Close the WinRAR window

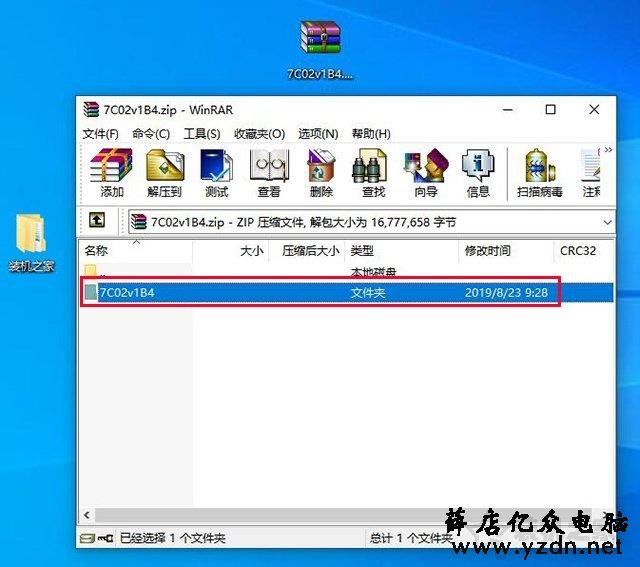point(594,110)
